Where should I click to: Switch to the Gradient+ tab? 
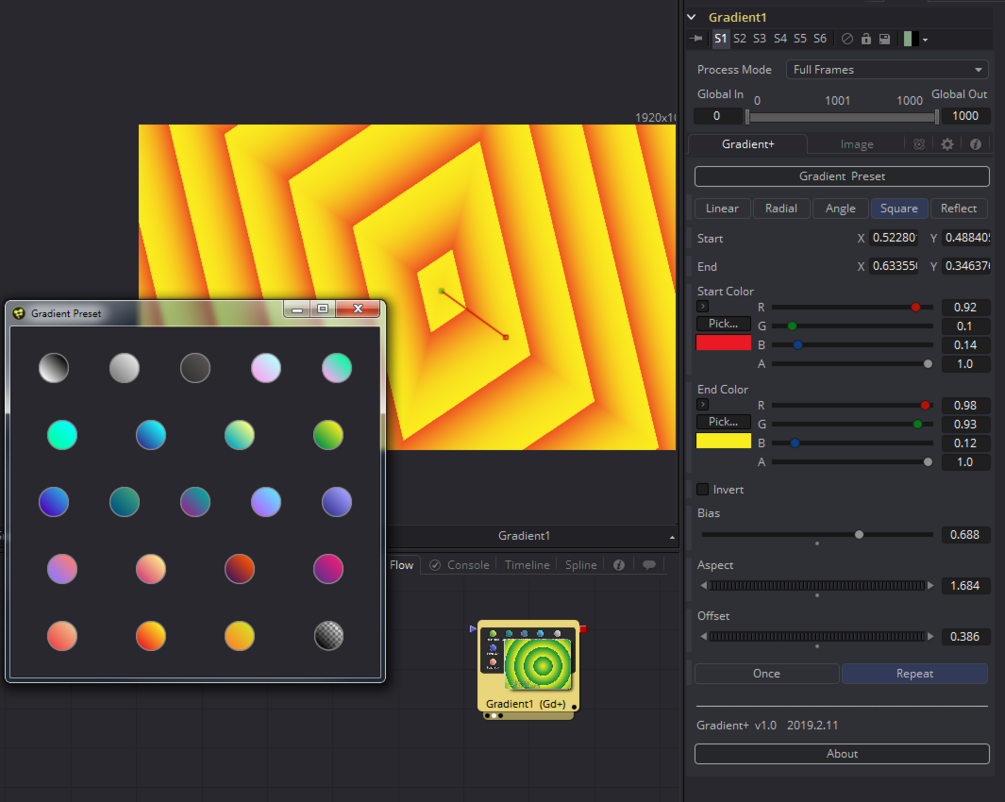tap(748, 144)
